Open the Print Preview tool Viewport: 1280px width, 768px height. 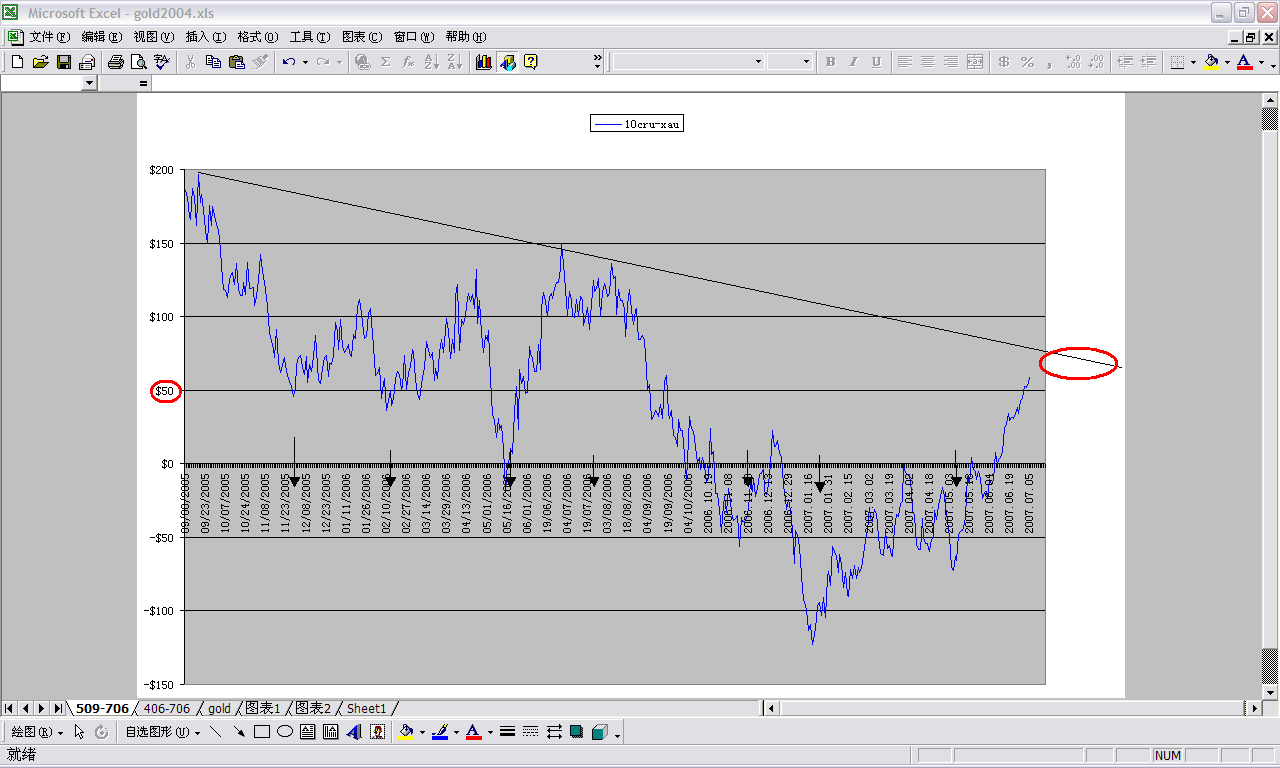click(139, 62)
